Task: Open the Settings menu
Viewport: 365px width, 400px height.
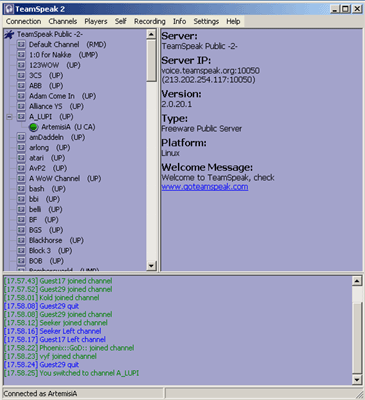Action: [206, 21]
